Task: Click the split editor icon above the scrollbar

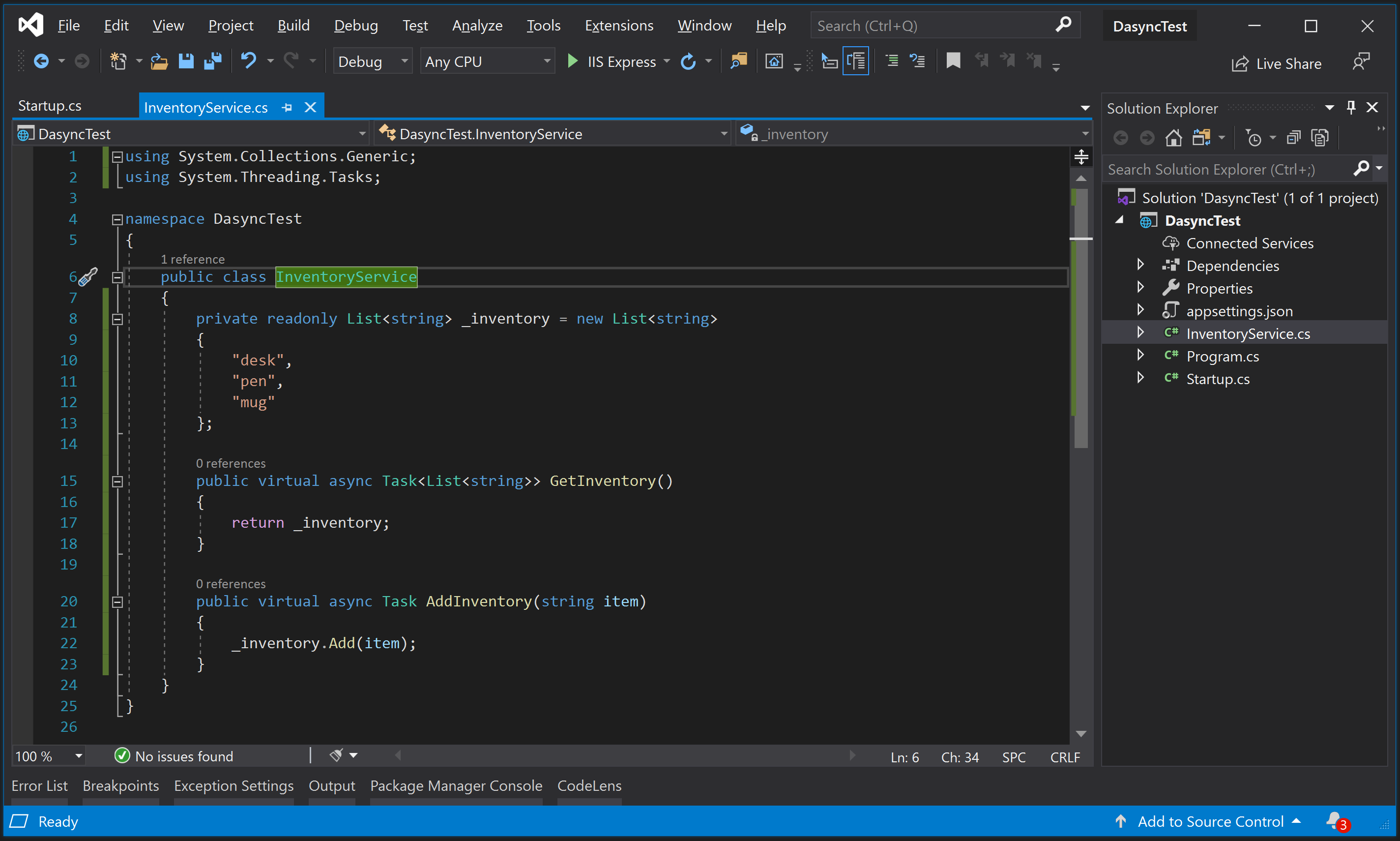Action: pos(1081,157)
